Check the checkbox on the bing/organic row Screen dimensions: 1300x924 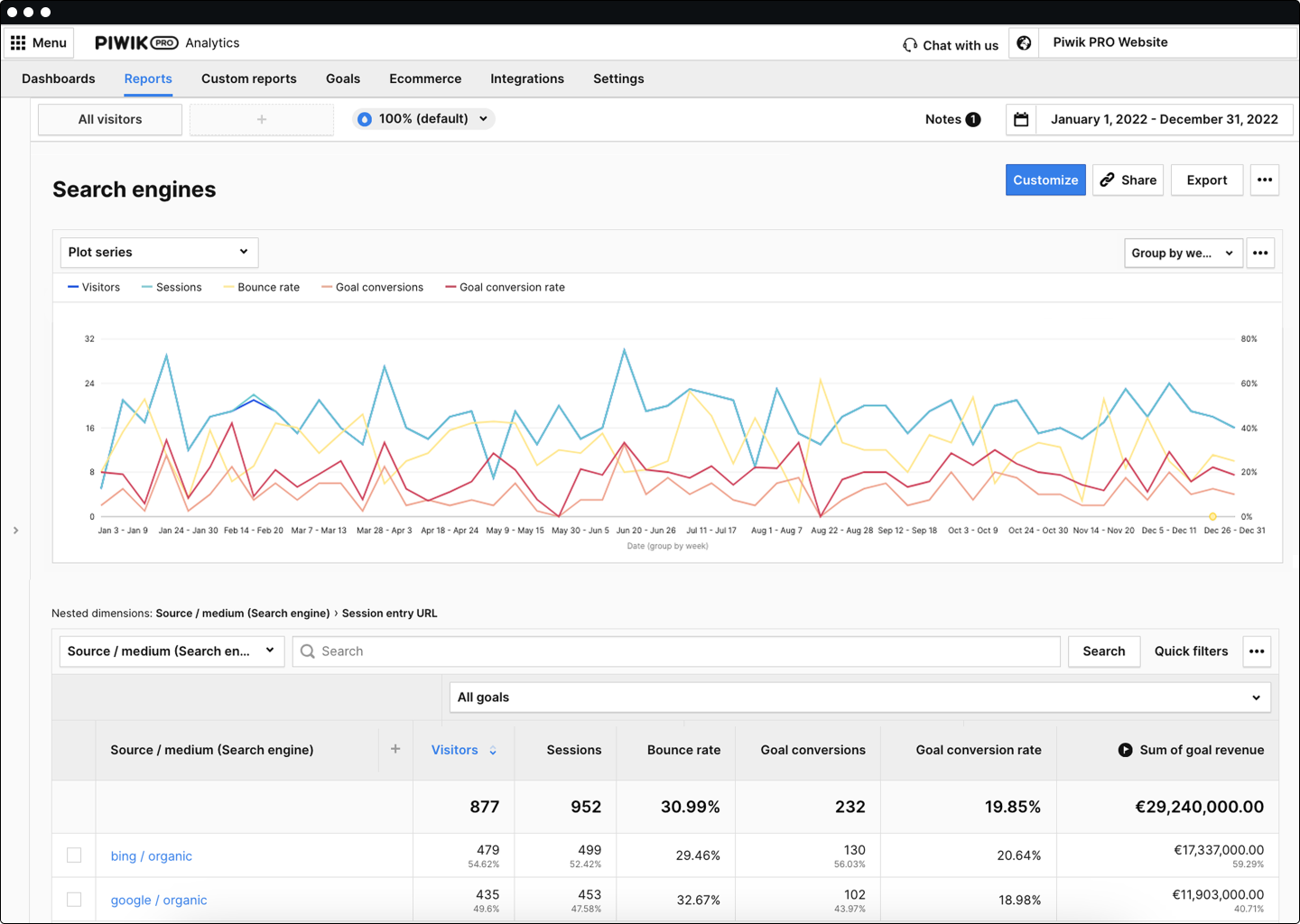click(74, 855)
